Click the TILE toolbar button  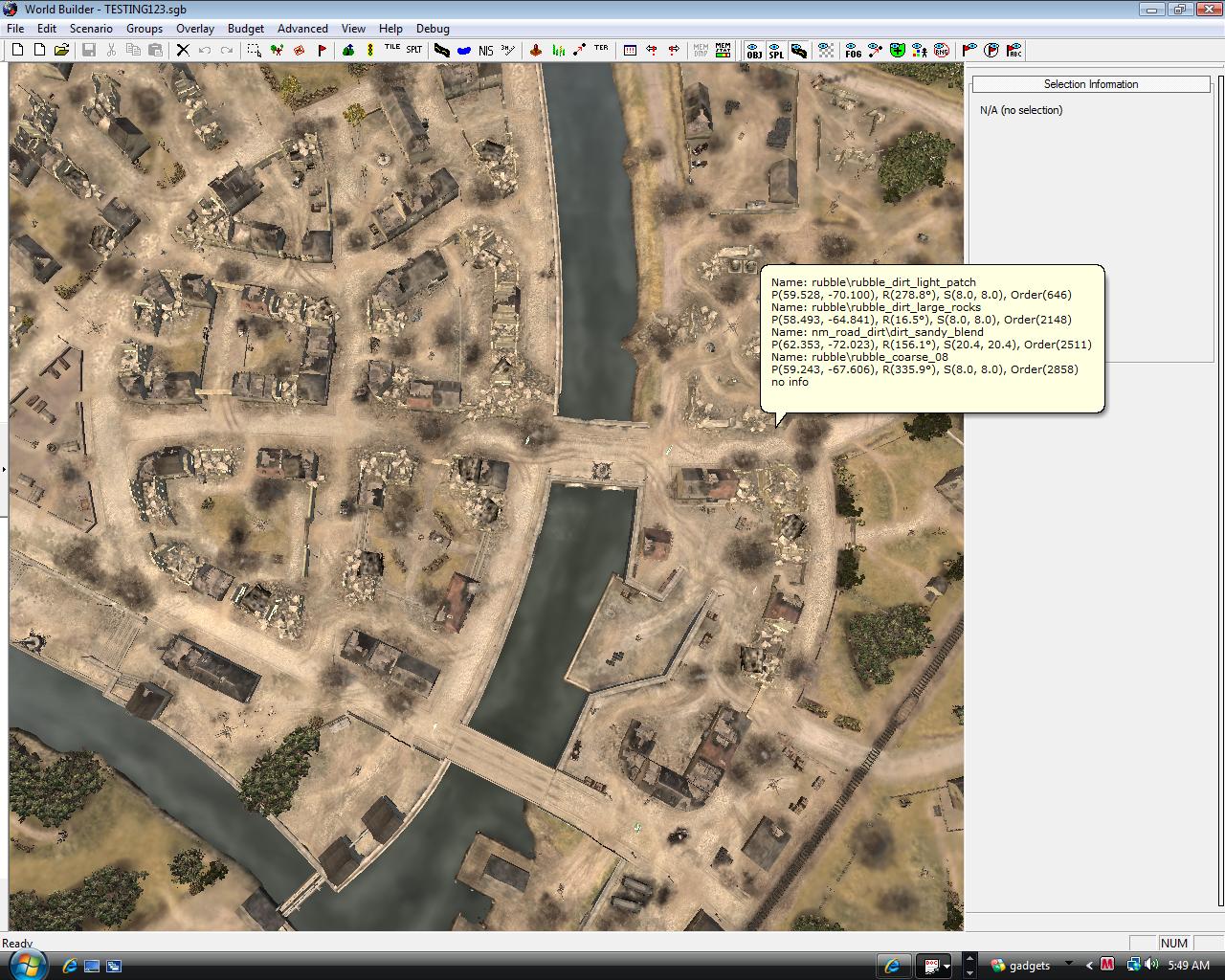[392, 48]
